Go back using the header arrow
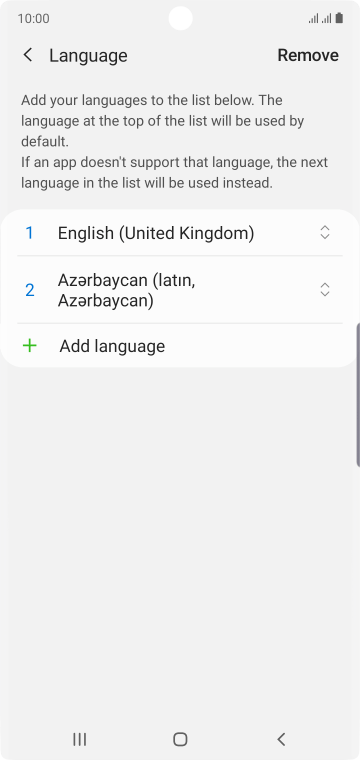Image resolution: width=360 pixels, height=760 pixels. [28, 55]
